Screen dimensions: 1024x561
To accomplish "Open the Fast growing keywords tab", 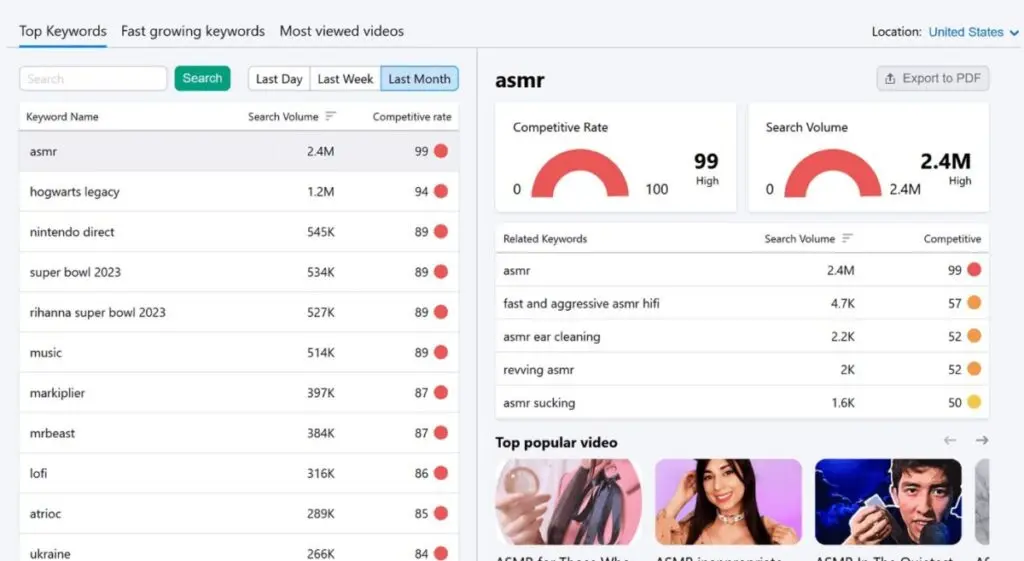I will (193, 31).
